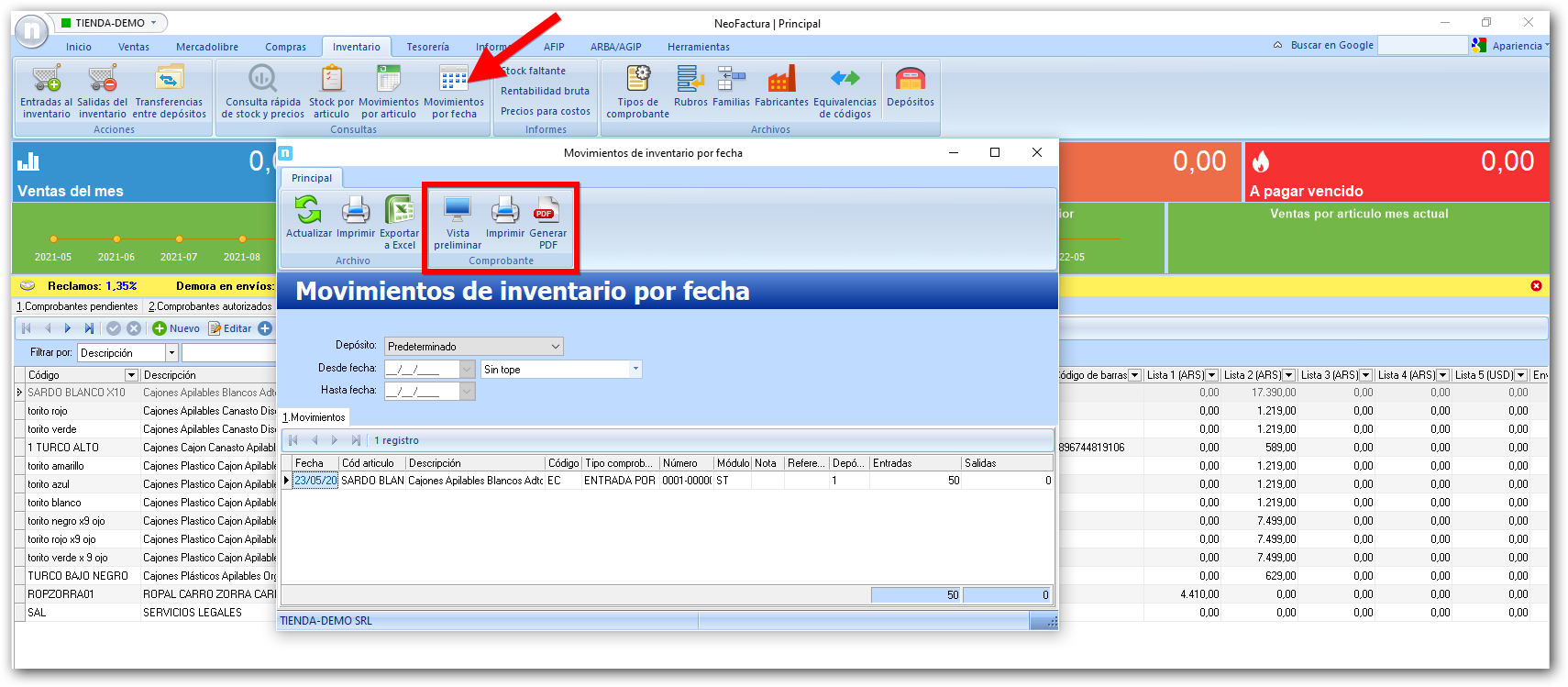Expand the Depósito dropdown
This screenshot has height=687, width=1568.
coord(555,347)
